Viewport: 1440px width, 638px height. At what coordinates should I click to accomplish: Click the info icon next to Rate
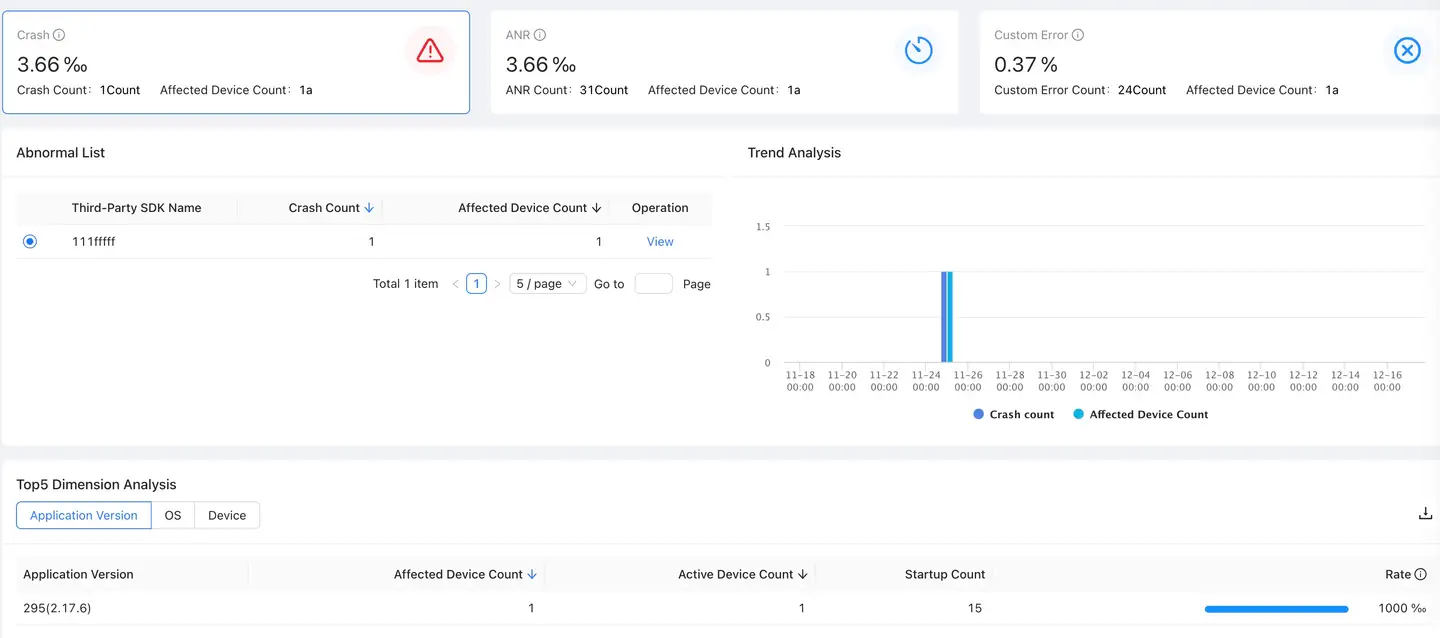(x=1421, y=575)
